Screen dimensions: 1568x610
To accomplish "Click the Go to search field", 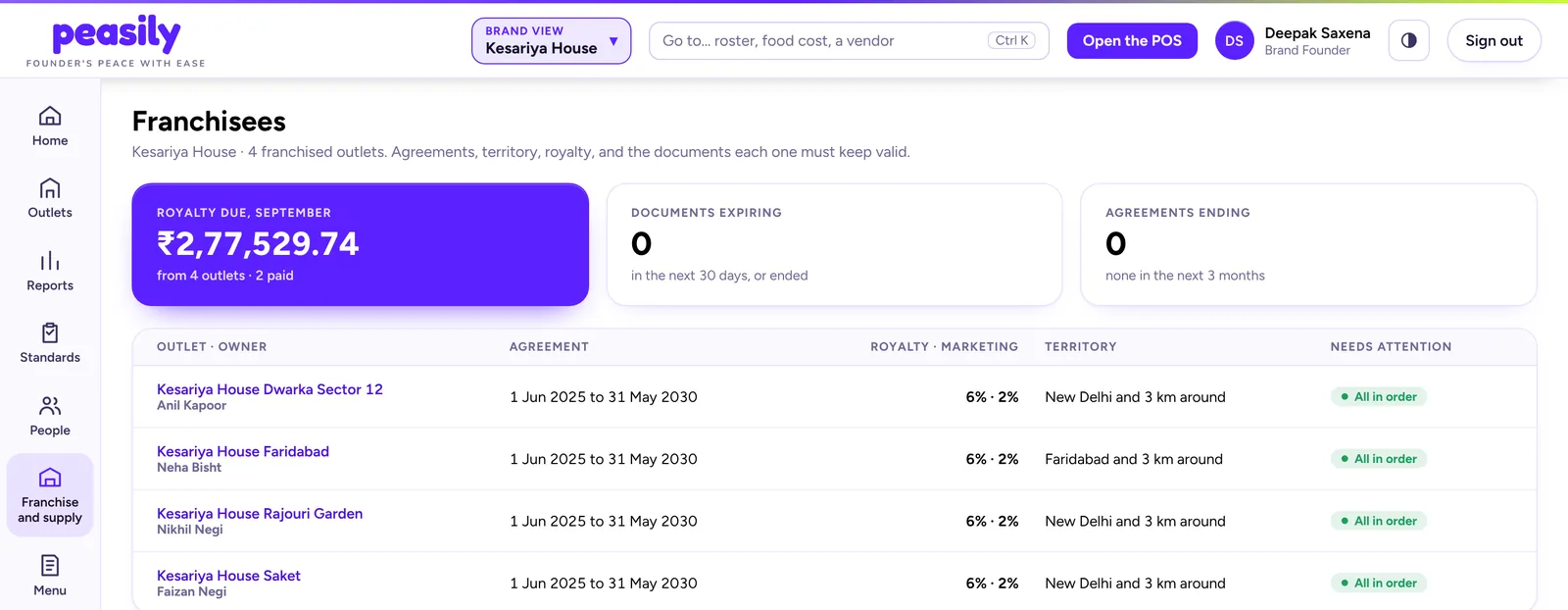I will click(849, 41).
